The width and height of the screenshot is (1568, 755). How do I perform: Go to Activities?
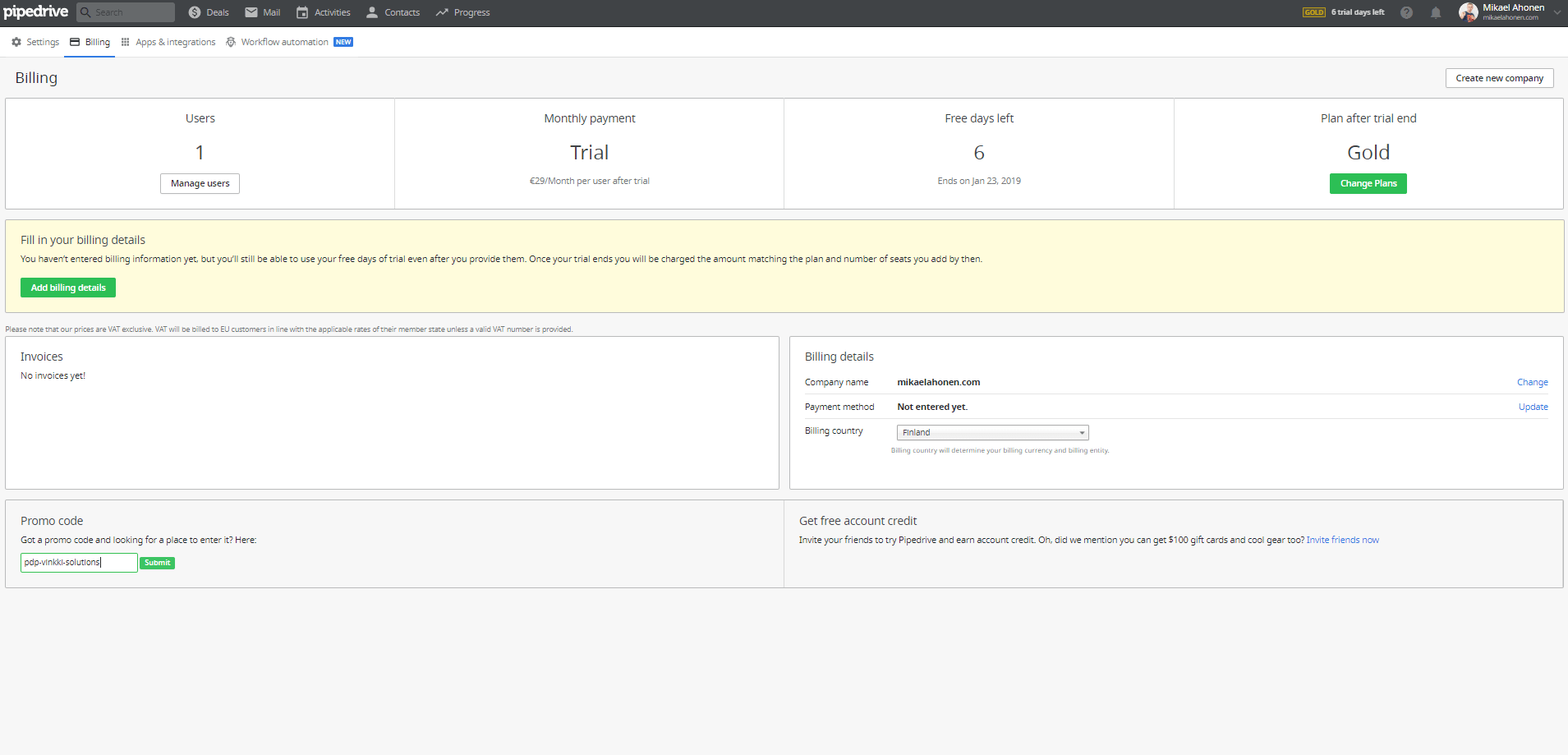tap(324, 12)
